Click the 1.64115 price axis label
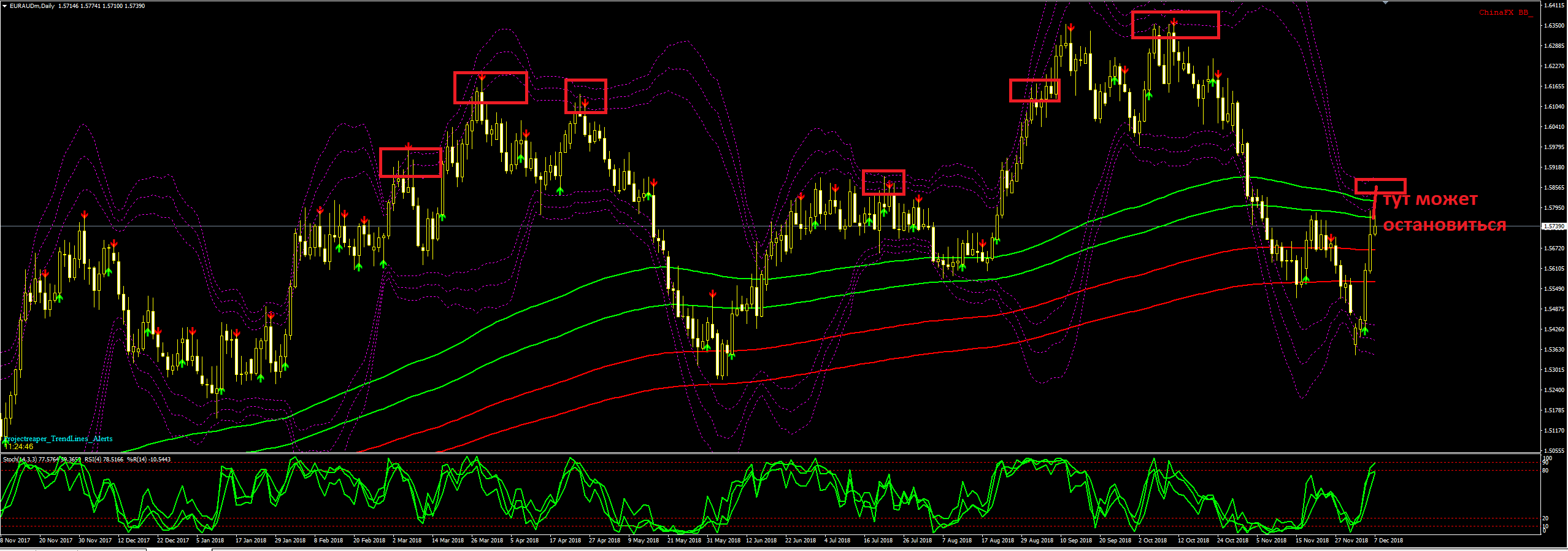1568x551 pixels. (1553, 6)
